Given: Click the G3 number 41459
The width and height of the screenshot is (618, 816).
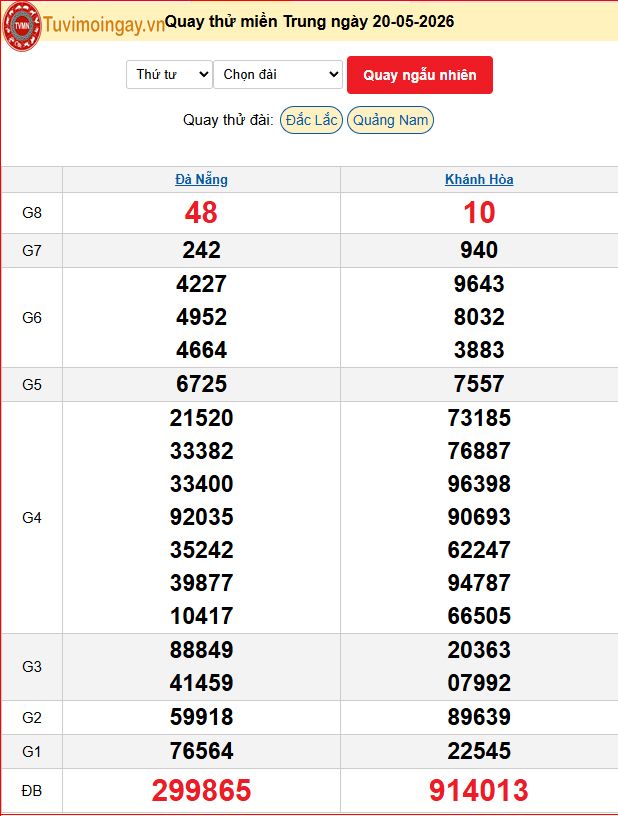Looking at the screenshot, I should tap(201, 683).
